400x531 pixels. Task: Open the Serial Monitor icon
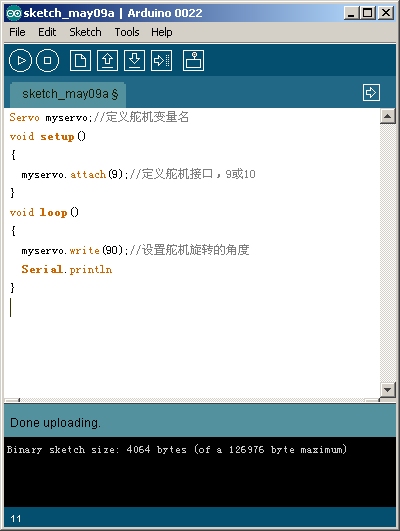click(x=193, y=61)
